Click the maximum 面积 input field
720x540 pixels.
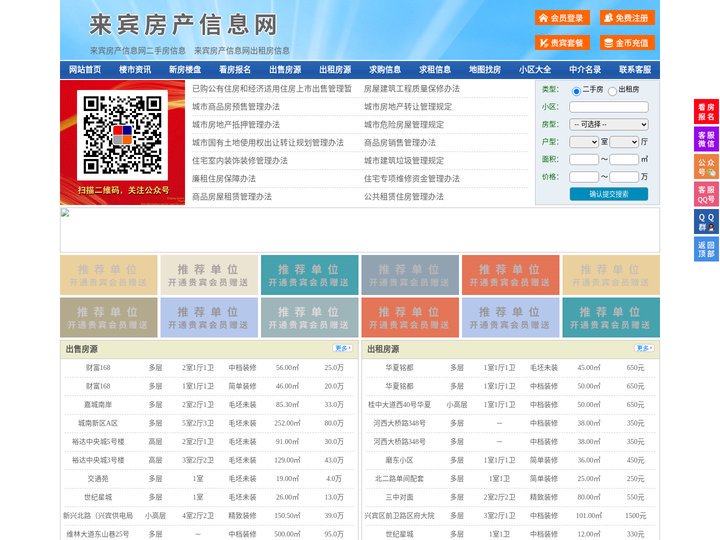[x=624, y=159]
